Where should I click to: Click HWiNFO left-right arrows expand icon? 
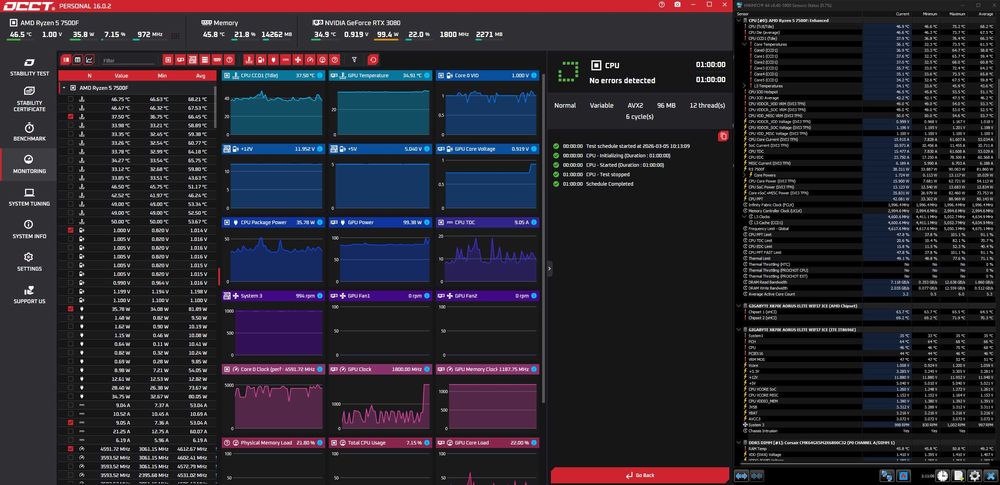(x=742, y=477)
